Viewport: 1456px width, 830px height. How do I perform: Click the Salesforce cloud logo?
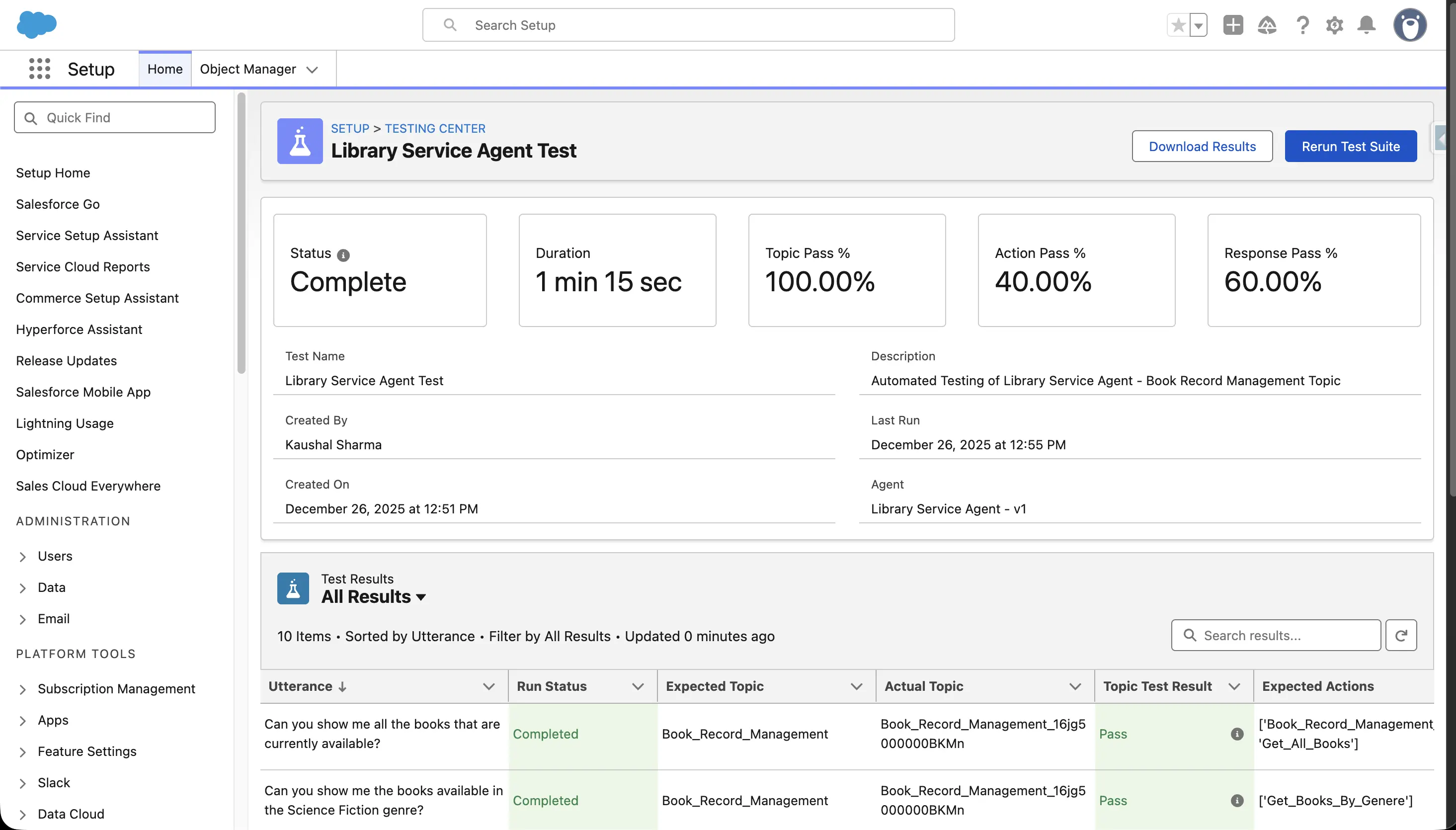click(36, 25)
